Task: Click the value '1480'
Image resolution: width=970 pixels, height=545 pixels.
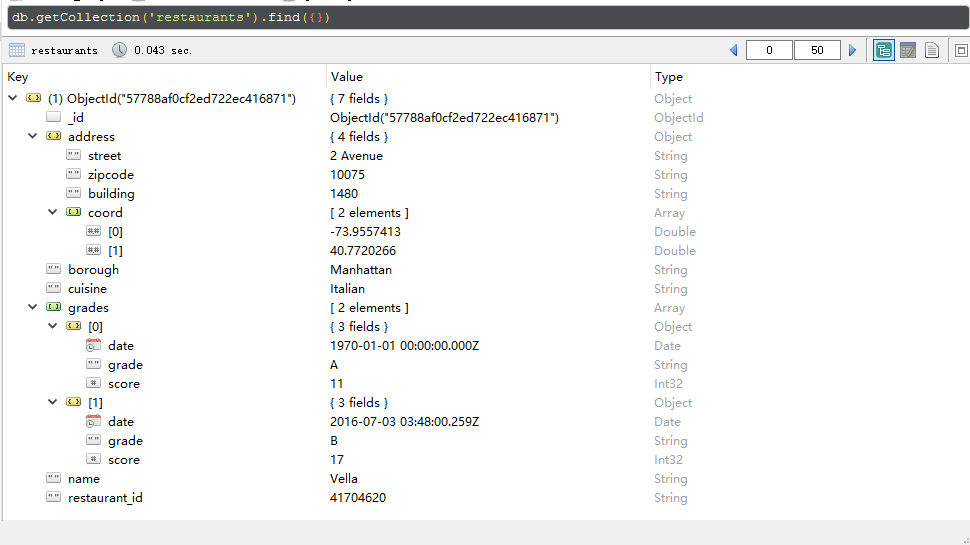Action: coord(344,194)
